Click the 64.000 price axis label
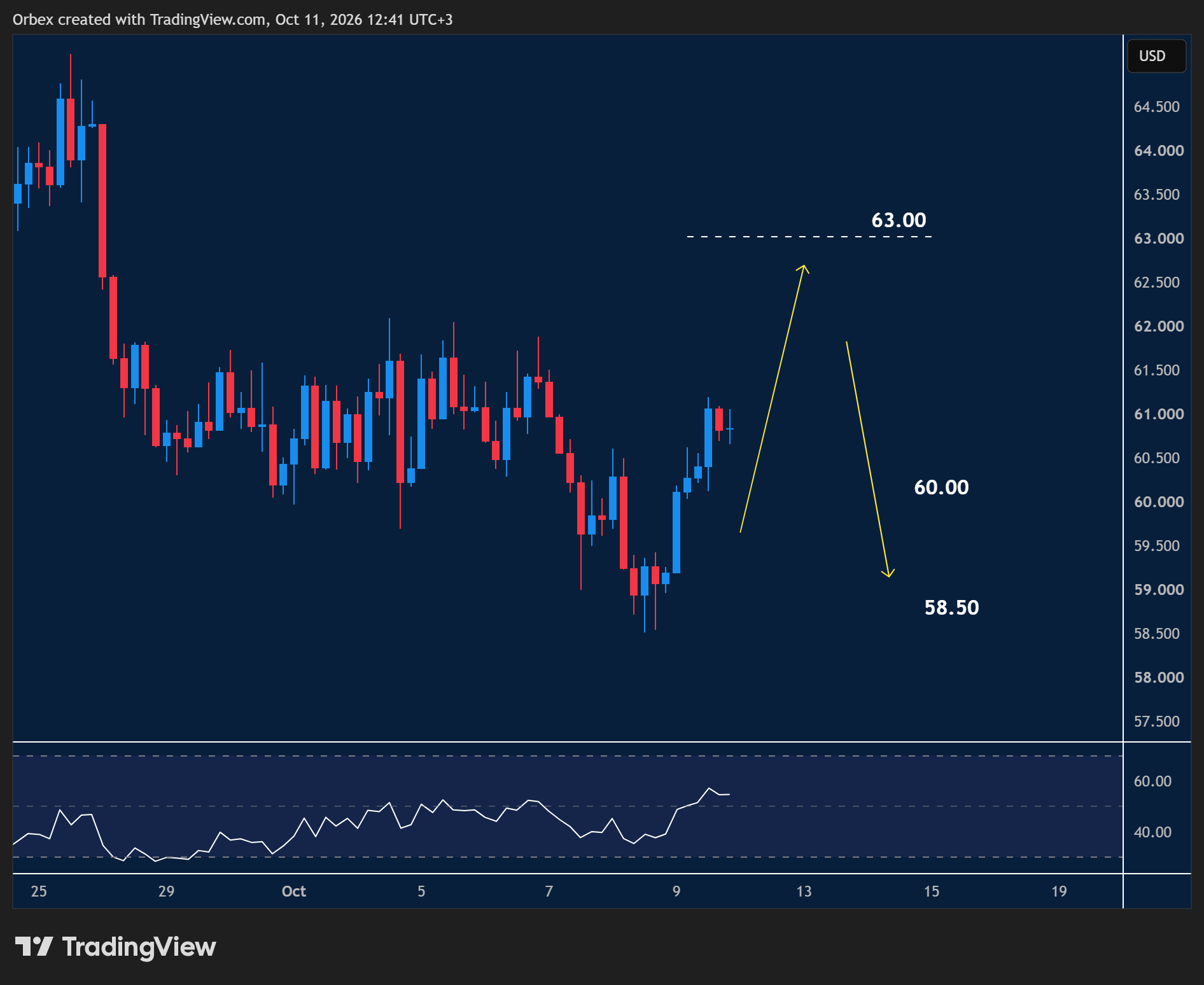This screenshot has height=985, width=1204. (1159, 151)
